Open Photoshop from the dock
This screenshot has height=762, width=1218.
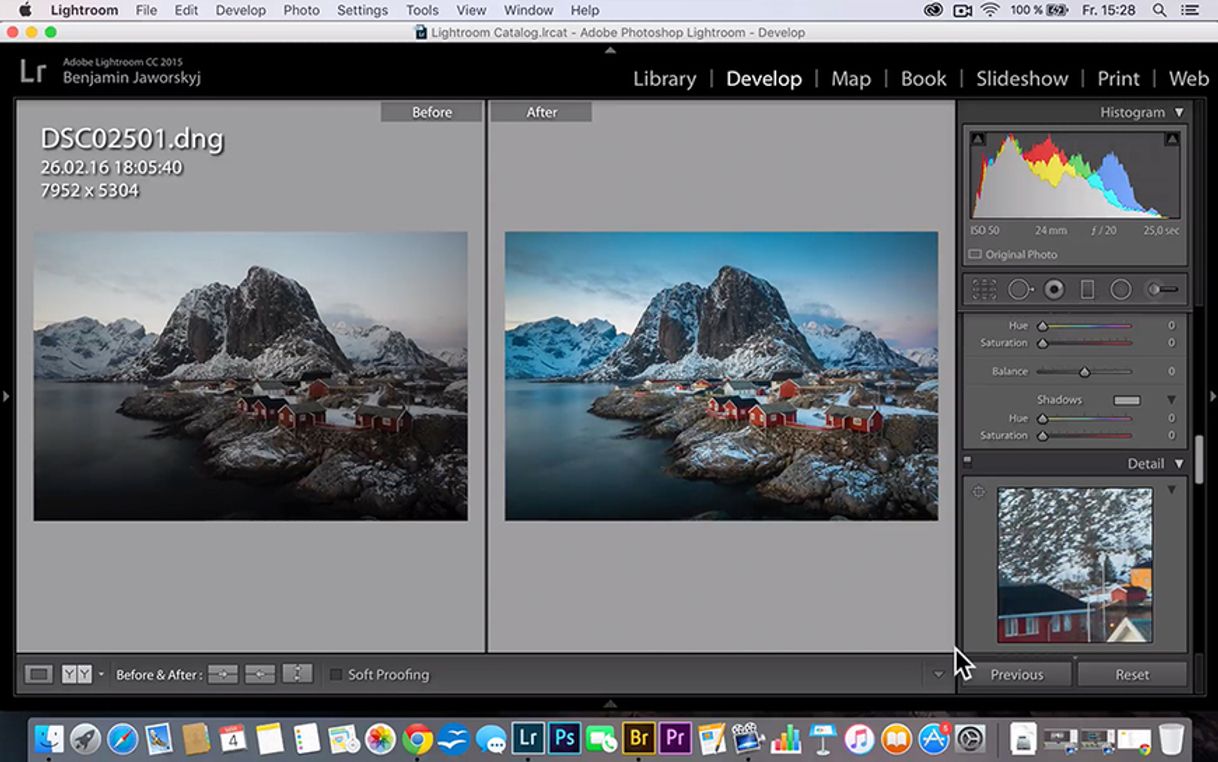(565, 739)
